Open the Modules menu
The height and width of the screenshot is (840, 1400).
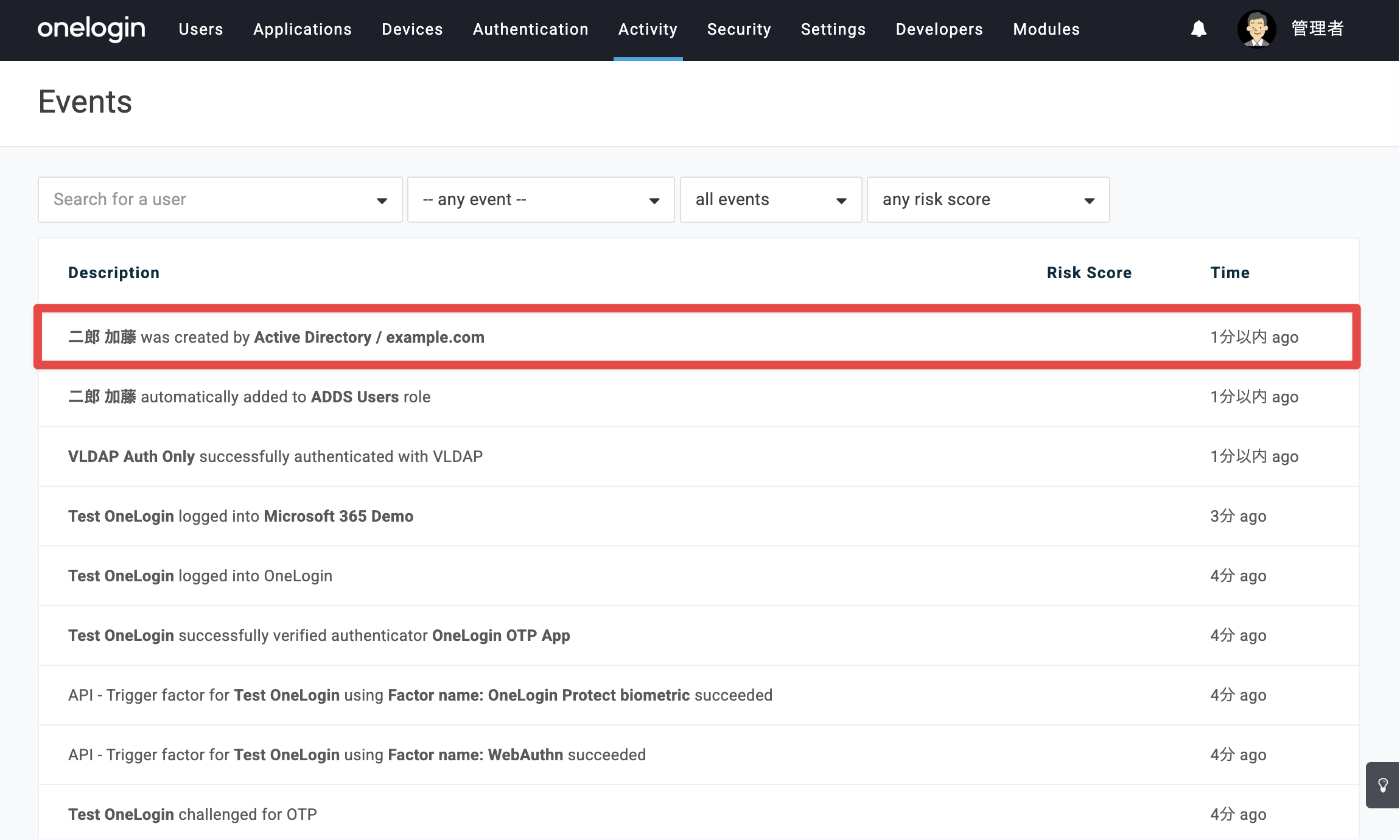(1046, 29)
